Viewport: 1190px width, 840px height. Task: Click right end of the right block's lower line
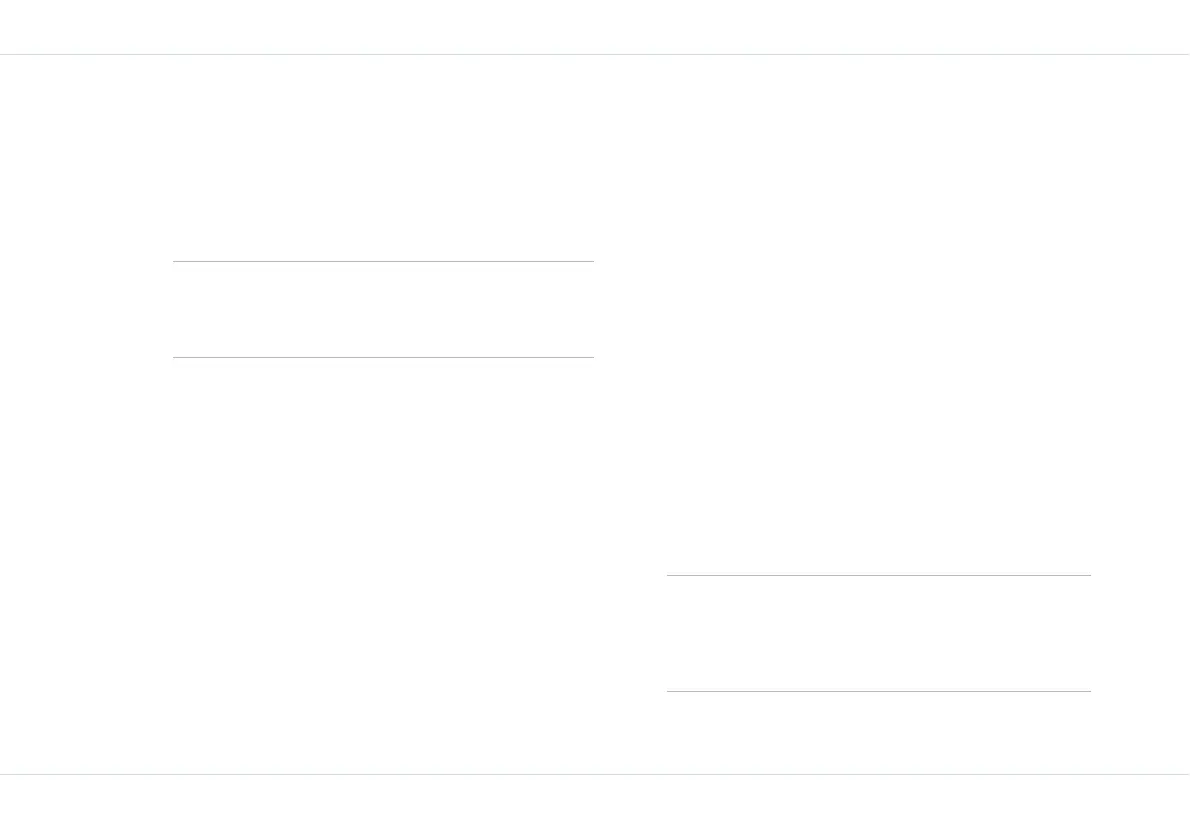1089,691
